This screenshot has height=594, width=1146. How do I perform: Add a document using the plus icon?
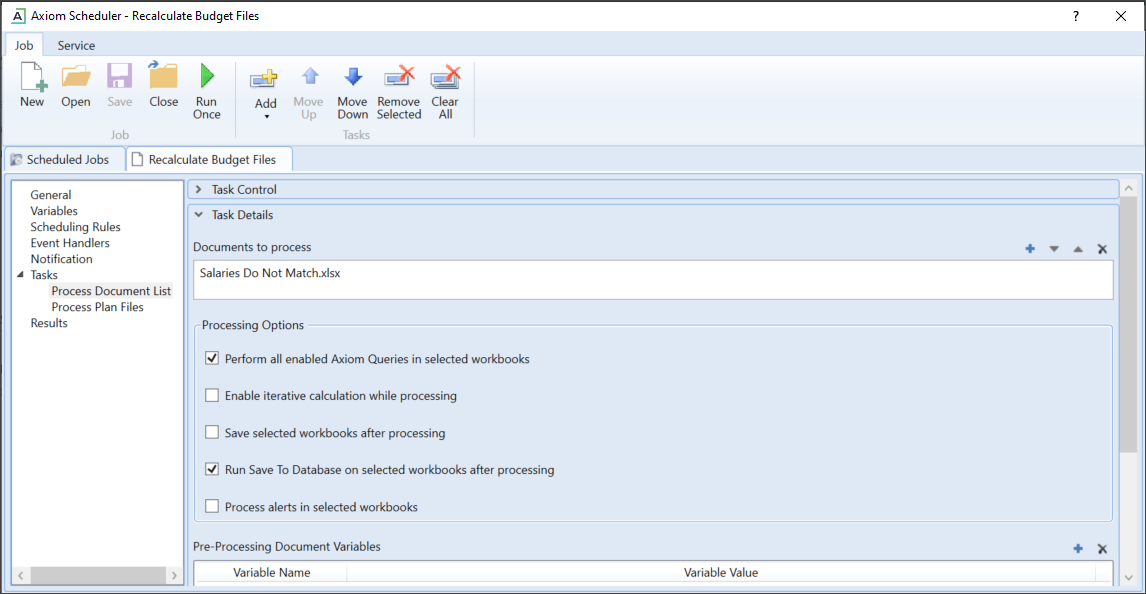point(1030,249)
